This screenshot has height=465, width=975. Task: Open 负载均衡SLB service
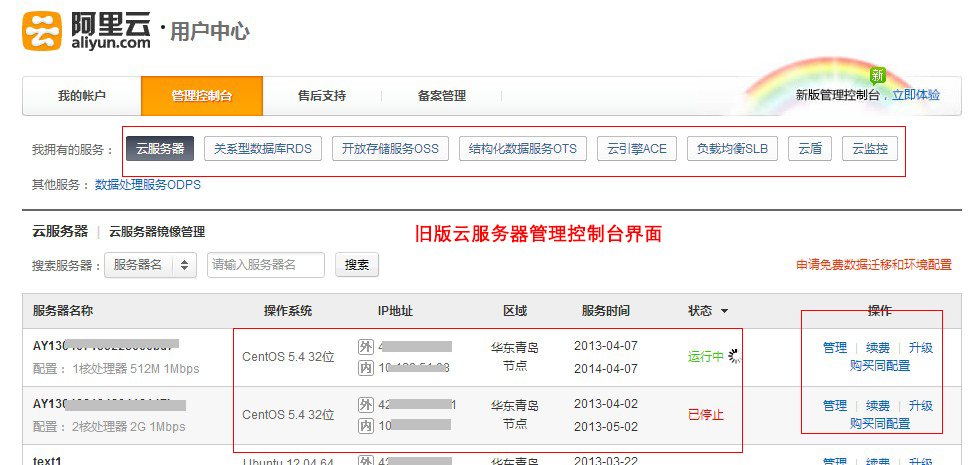tap(732, 149)
